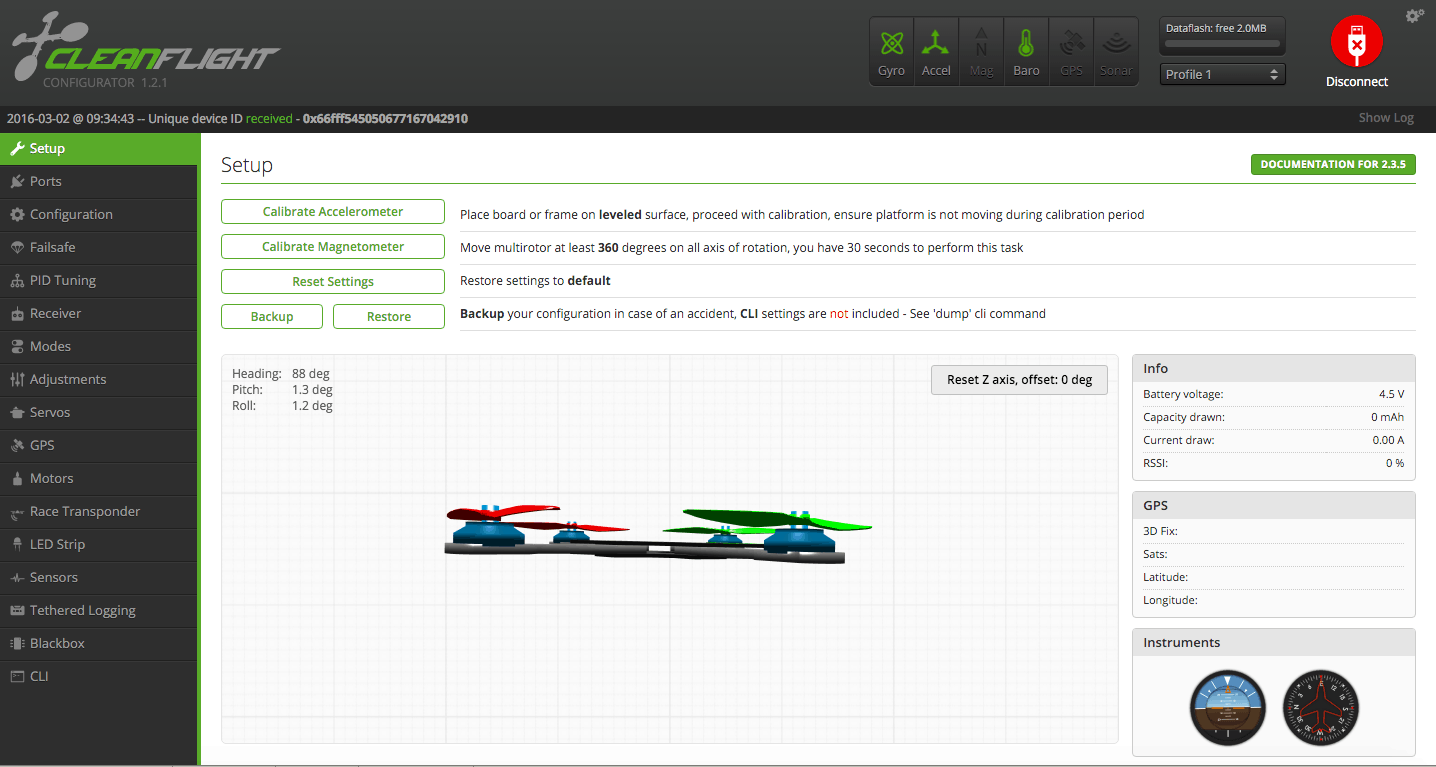Click the Dataflash free space bar
The image size is (1436, 767).
[x=1222, y=44]
